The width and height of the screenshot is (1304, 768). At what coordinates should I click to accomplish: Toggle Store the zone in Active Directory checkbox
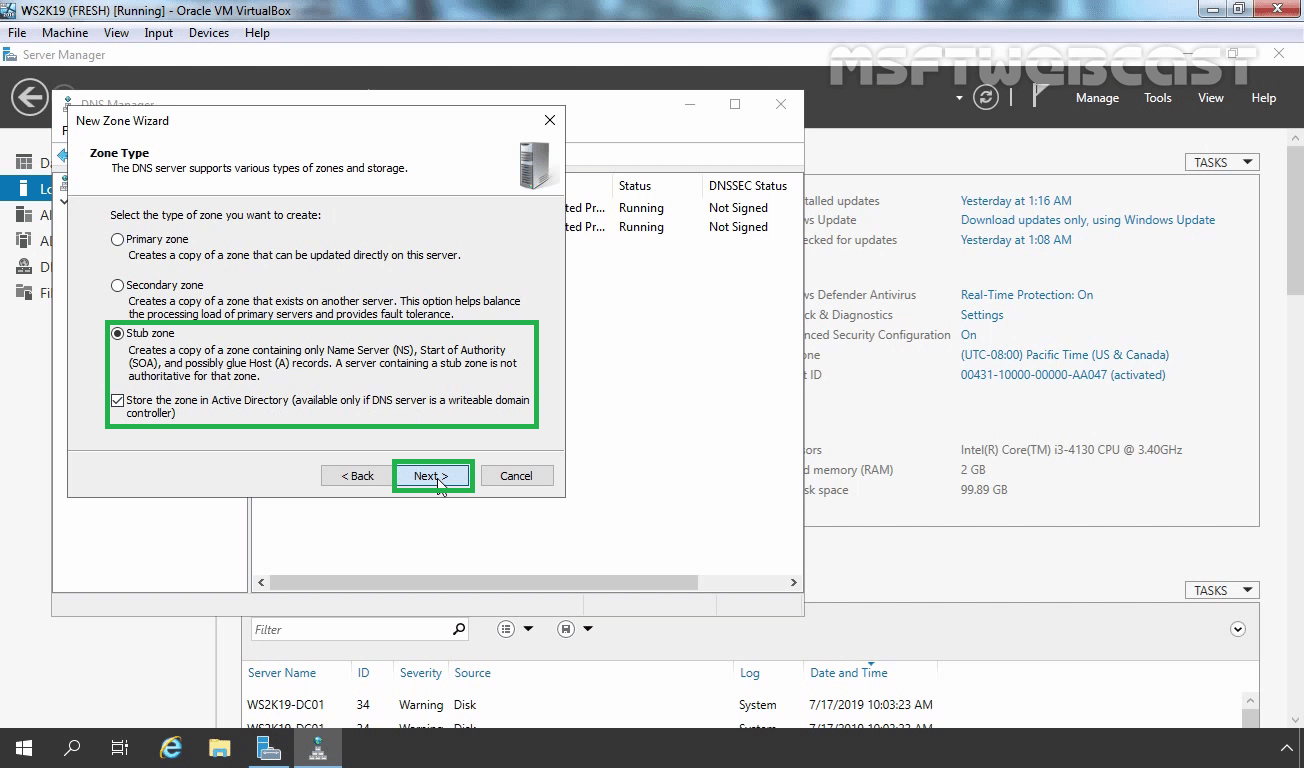(x=118, y=400)
